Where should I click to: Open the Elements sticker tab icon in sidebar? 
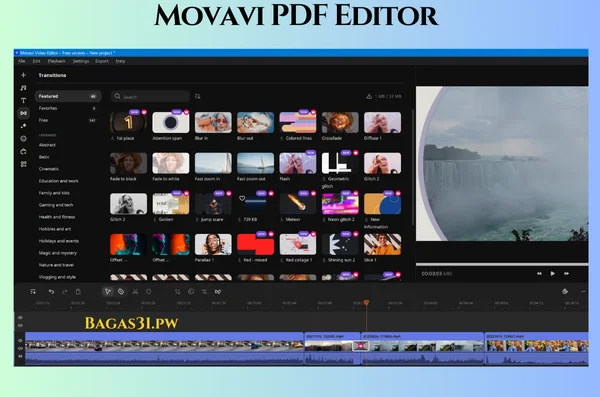click(x=23, y=139)
